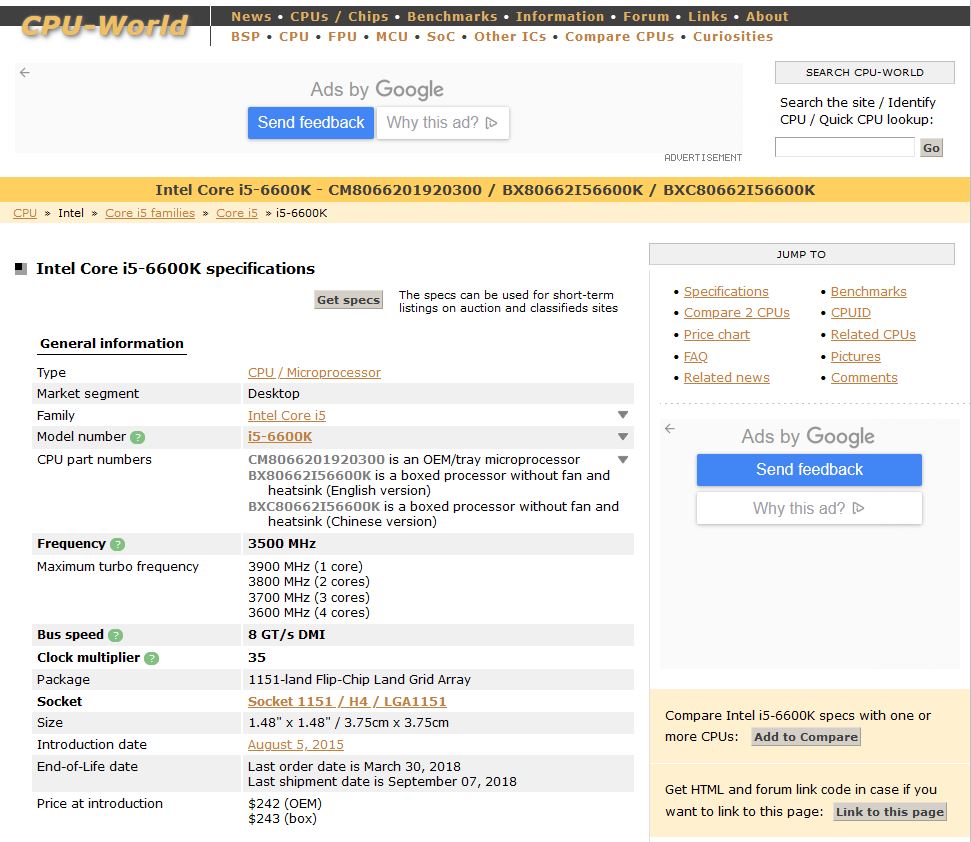Screen dimensions: 971x842
Task: Click the back arrow in the top ad banner
Action: click(25, 72)
